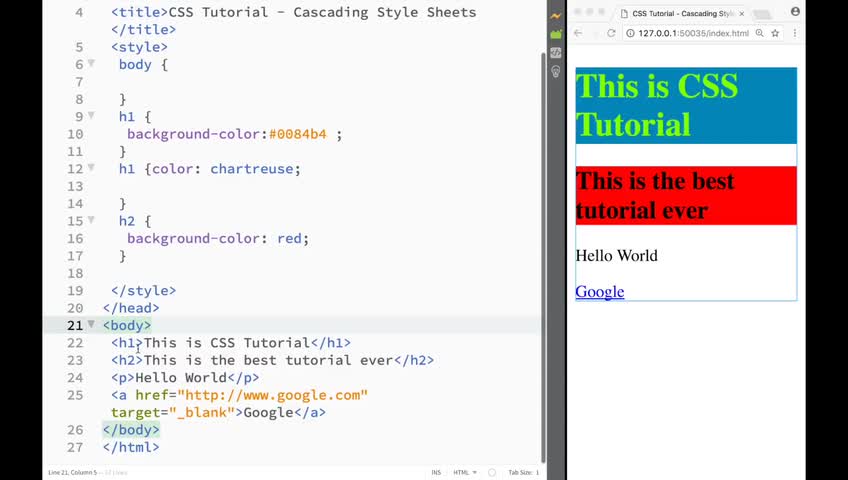
Task: Click the linting status circle in status bar
Action: (x=492, y=472)
